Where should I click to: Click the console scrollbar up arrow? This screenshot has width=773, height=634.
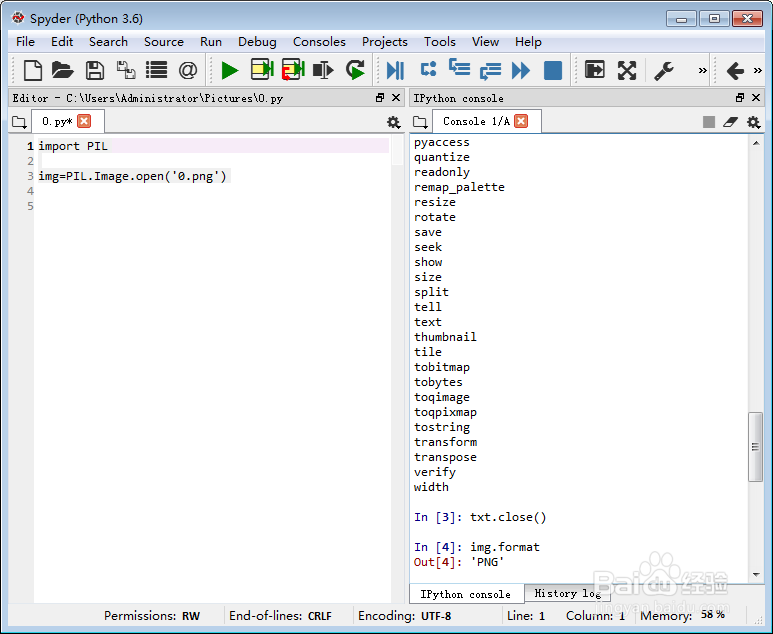pos(756,143)
